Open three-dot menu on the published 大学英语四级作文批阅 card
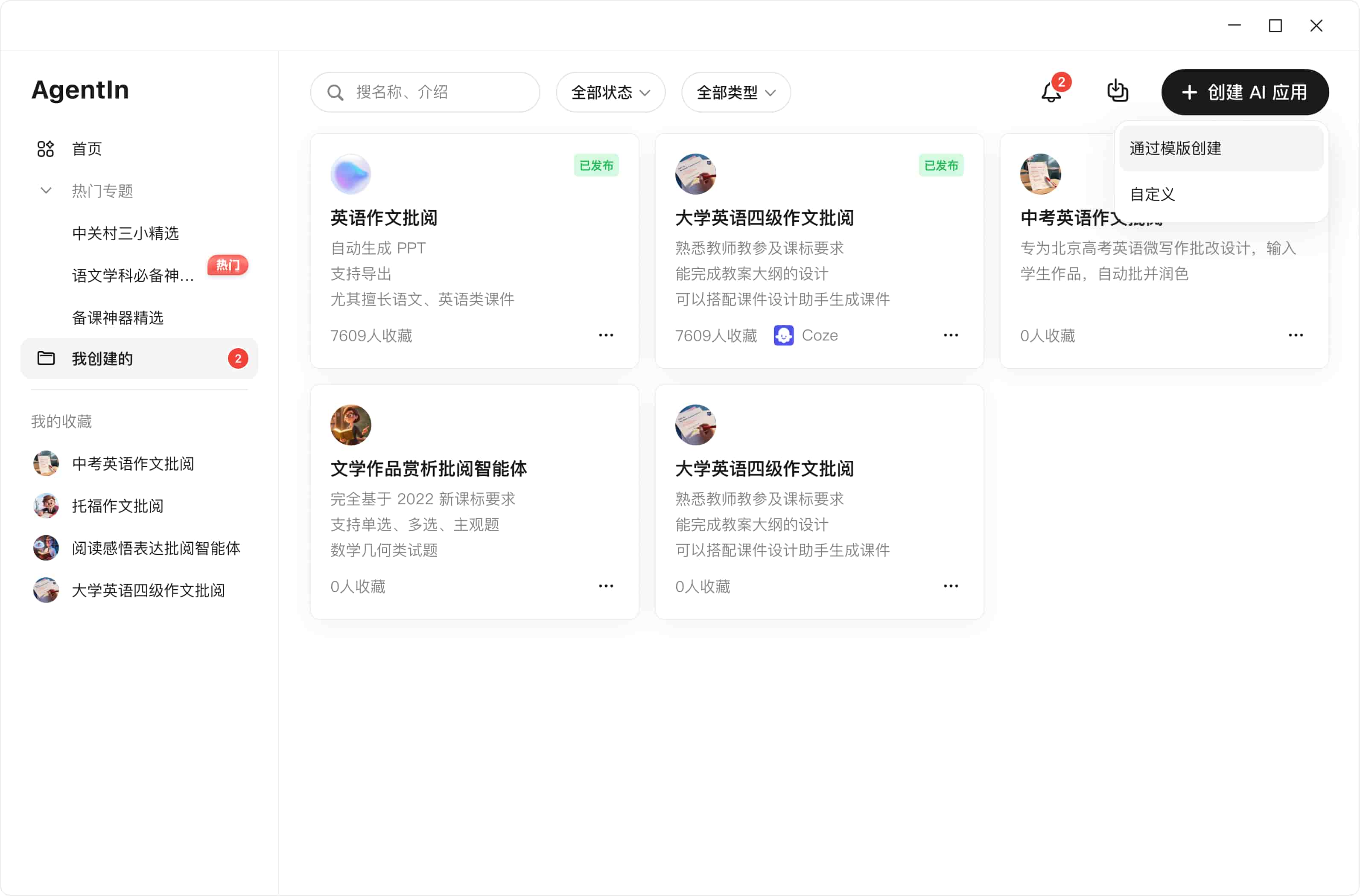The height and width of the screenshot is (896, 1360). (951, 335)
